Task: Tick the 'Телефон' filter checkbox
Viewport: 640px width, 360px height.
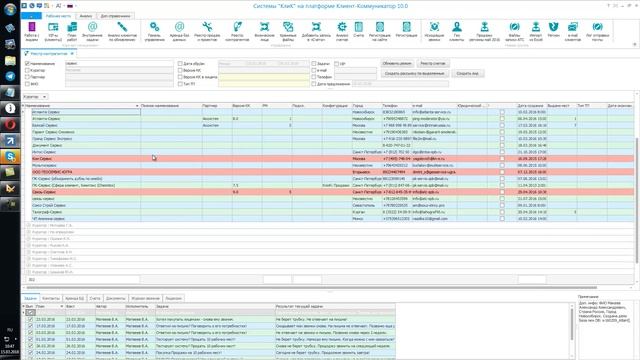Action: pos(314,77)
